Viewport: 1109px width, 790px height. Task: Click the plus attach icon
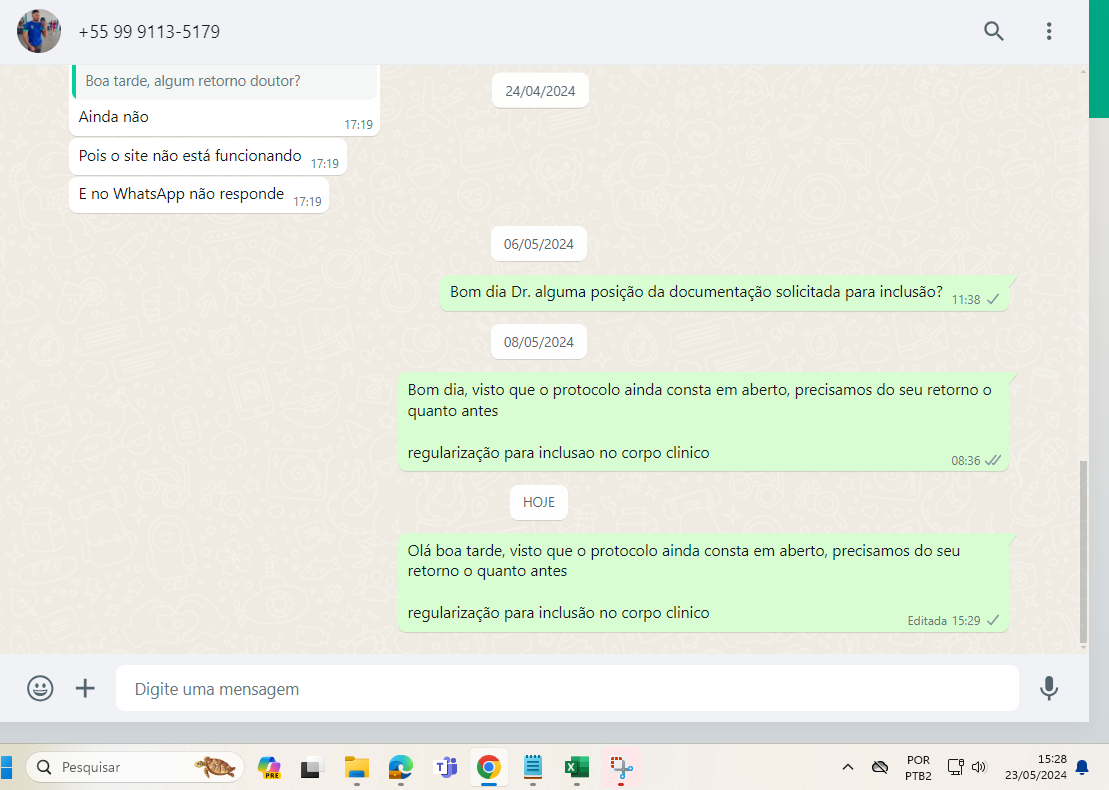tap(86, 688)
